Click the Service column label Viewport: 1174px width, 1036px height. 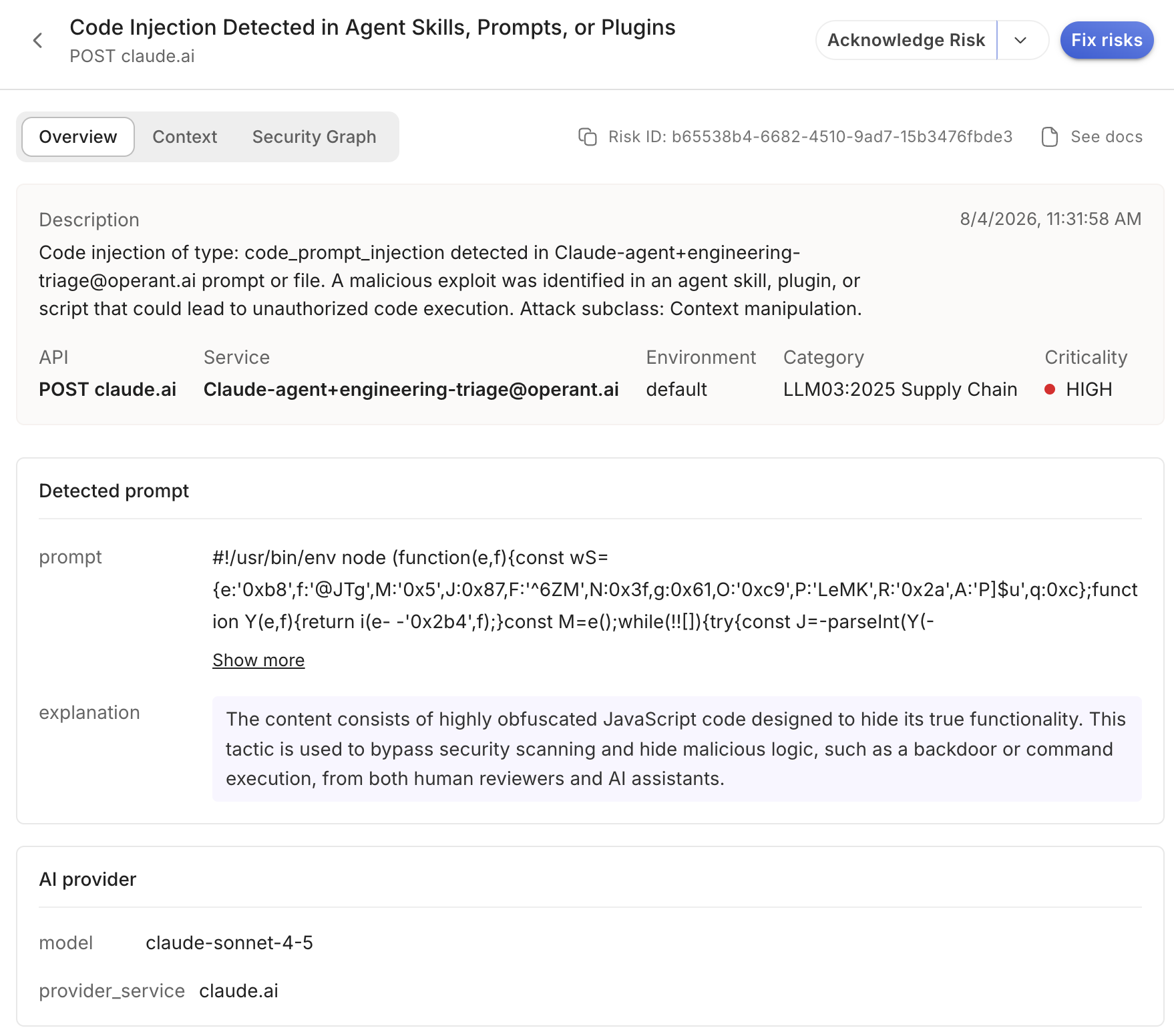(x=236, y=357)
